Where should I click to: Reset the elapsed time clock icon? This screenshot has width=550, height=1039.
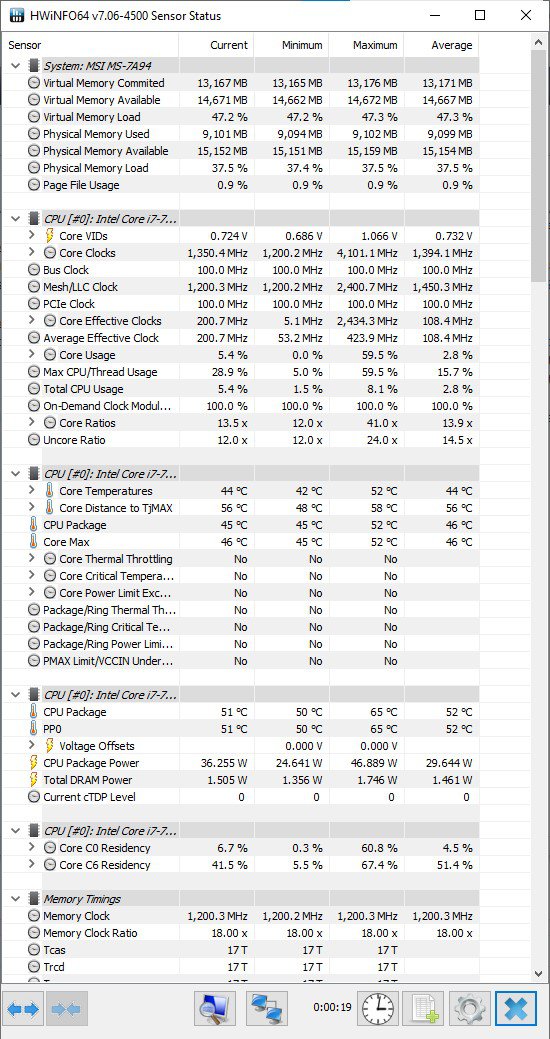tap(378, 1009)
